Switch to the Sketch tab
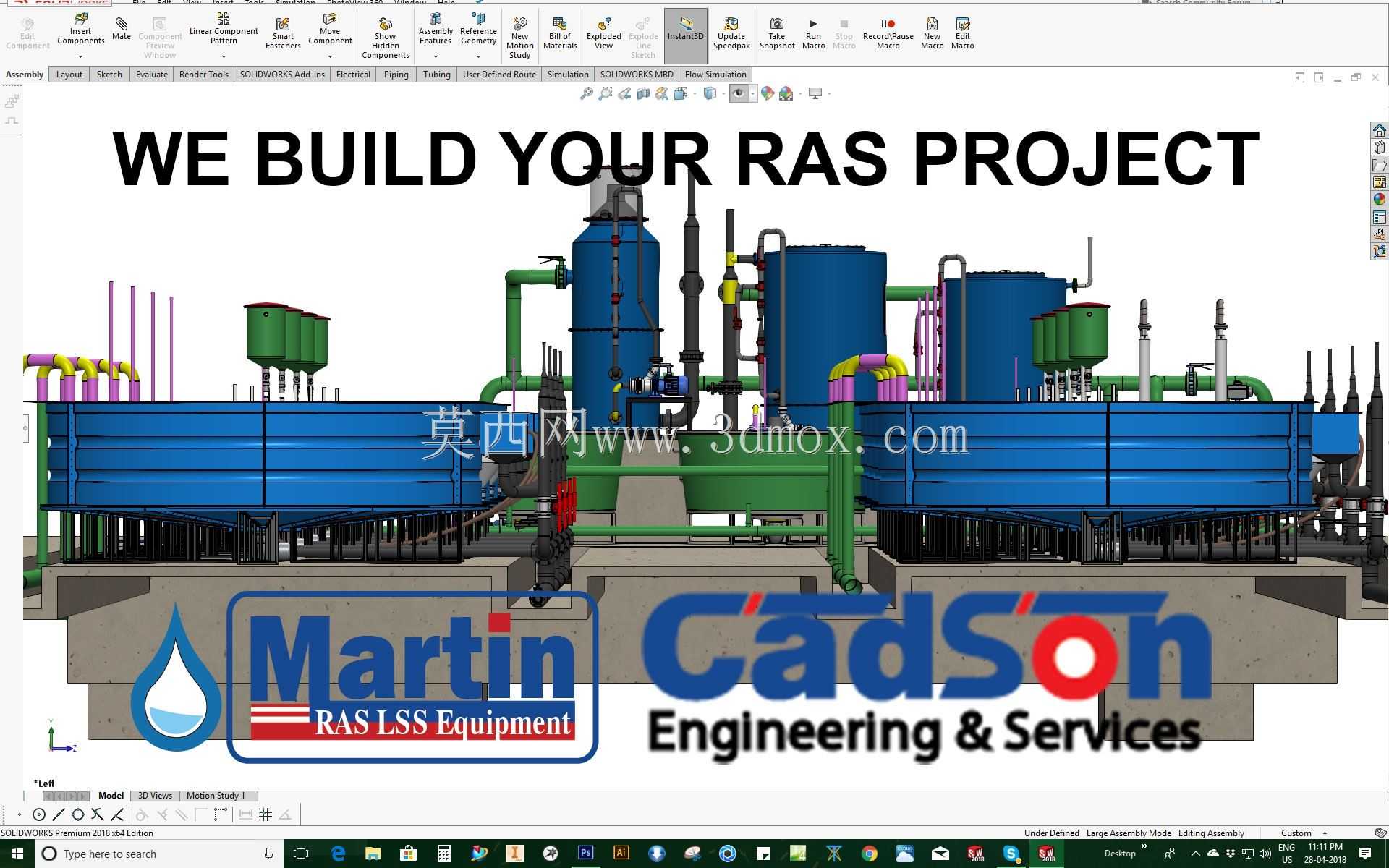The image size is (1389, 868). tap(109, 74)
